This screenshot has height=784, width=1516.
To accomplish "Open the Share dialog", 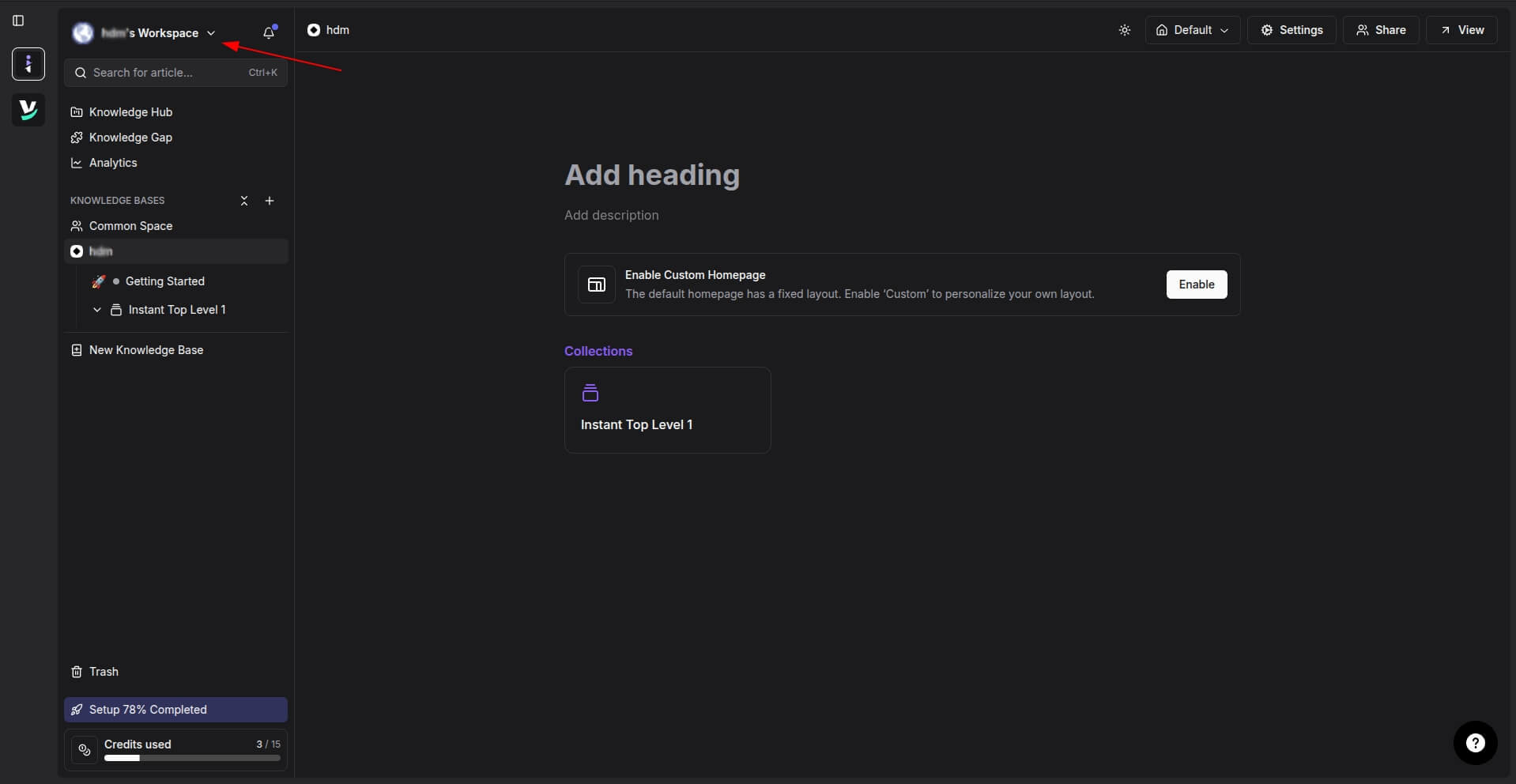I will click(x=1382, y=29).
